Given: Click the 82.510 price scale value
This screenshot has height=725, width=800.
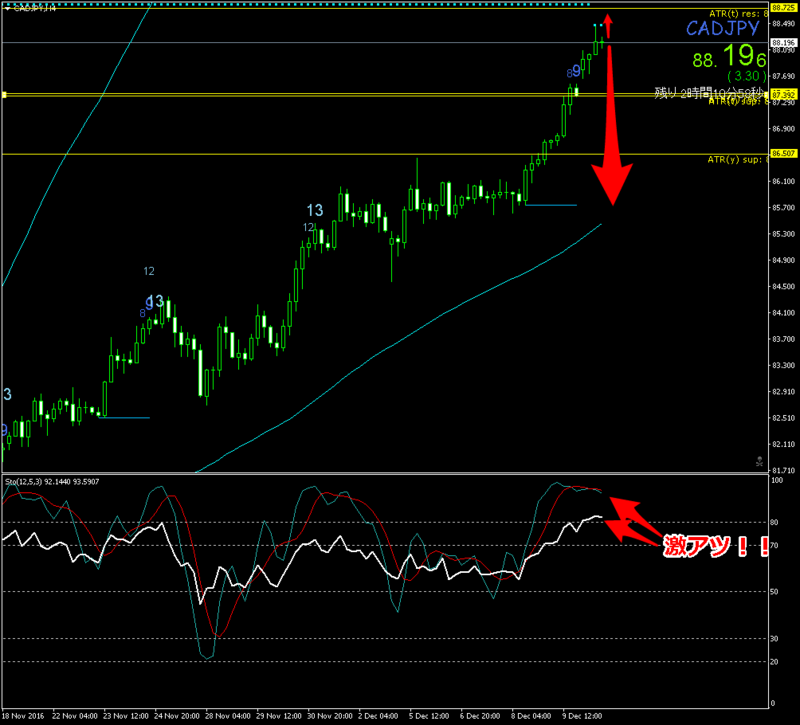Looking at the screenshot, I should pyautogui.click(x=783, y=418).
